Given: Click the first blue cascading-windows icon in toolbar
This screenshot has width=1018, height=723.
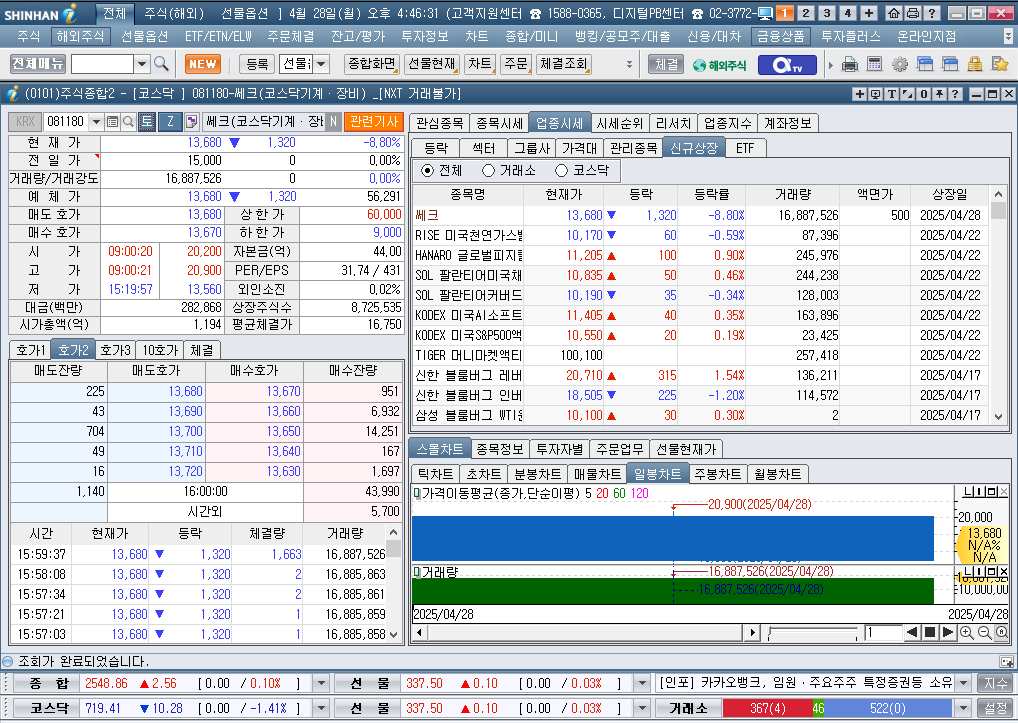Looking at the screenshot, I should pyautogui.click(x=925, y=64).
